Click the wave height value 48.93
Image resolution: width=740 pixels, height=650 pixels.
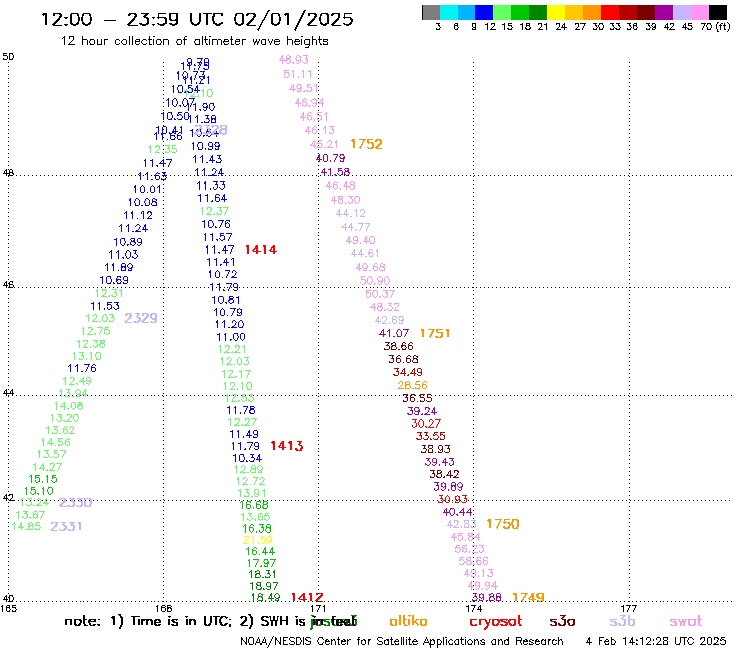[293, 59]
